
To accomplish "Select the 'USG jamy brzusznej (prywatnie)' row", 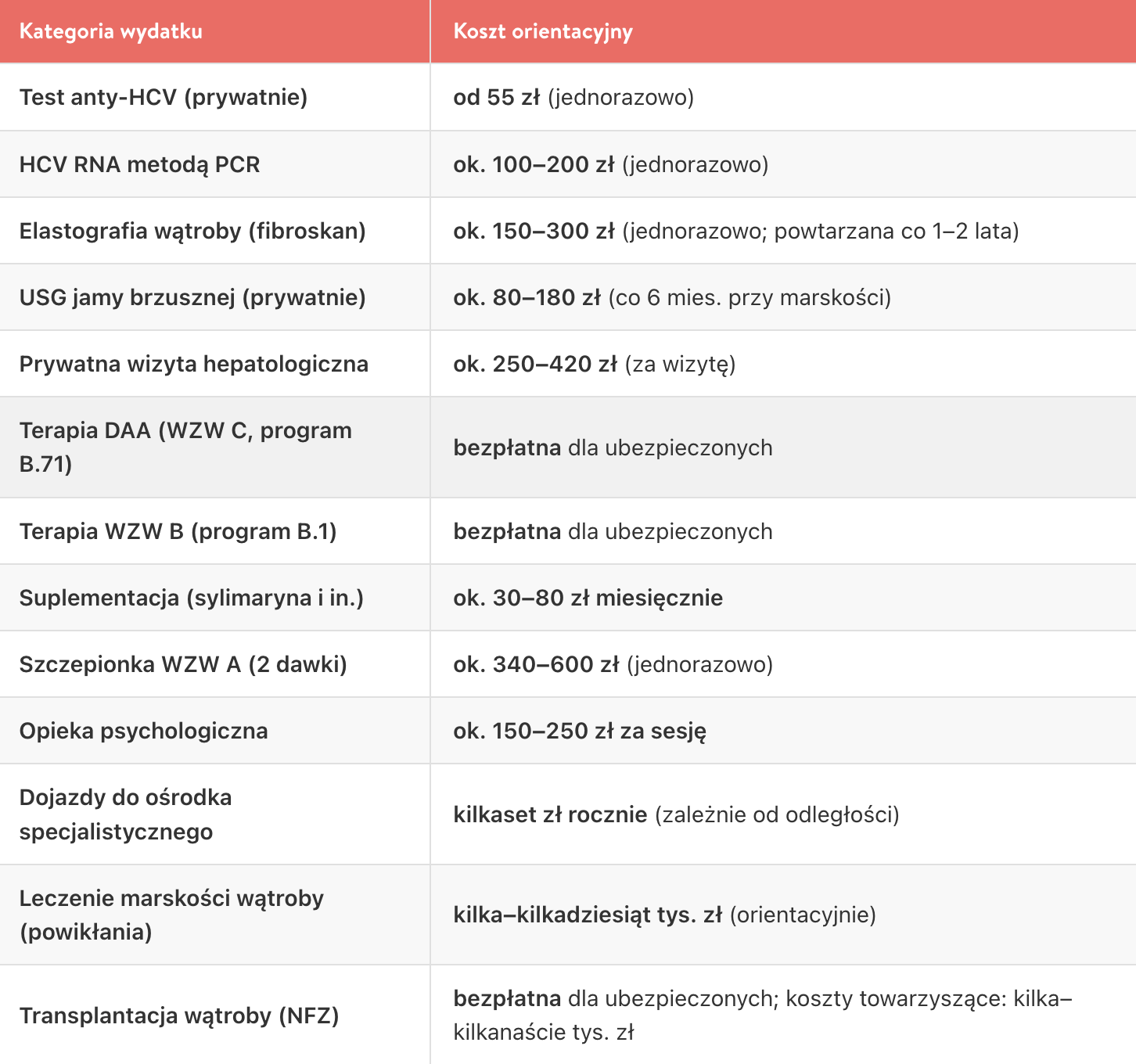I will click(568, 297).
